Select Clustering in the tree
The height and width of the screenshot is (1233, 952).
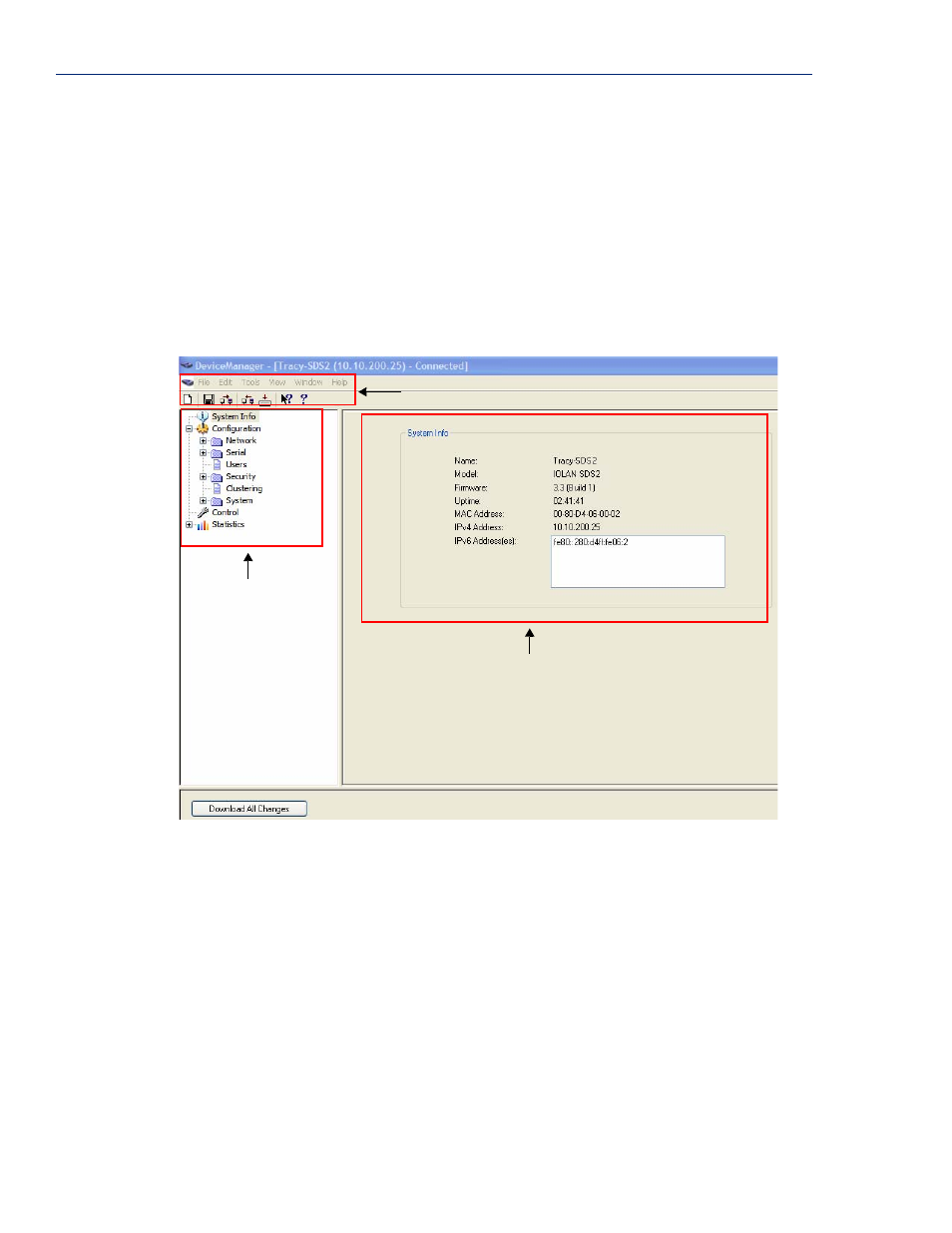(x=244, y=488)
